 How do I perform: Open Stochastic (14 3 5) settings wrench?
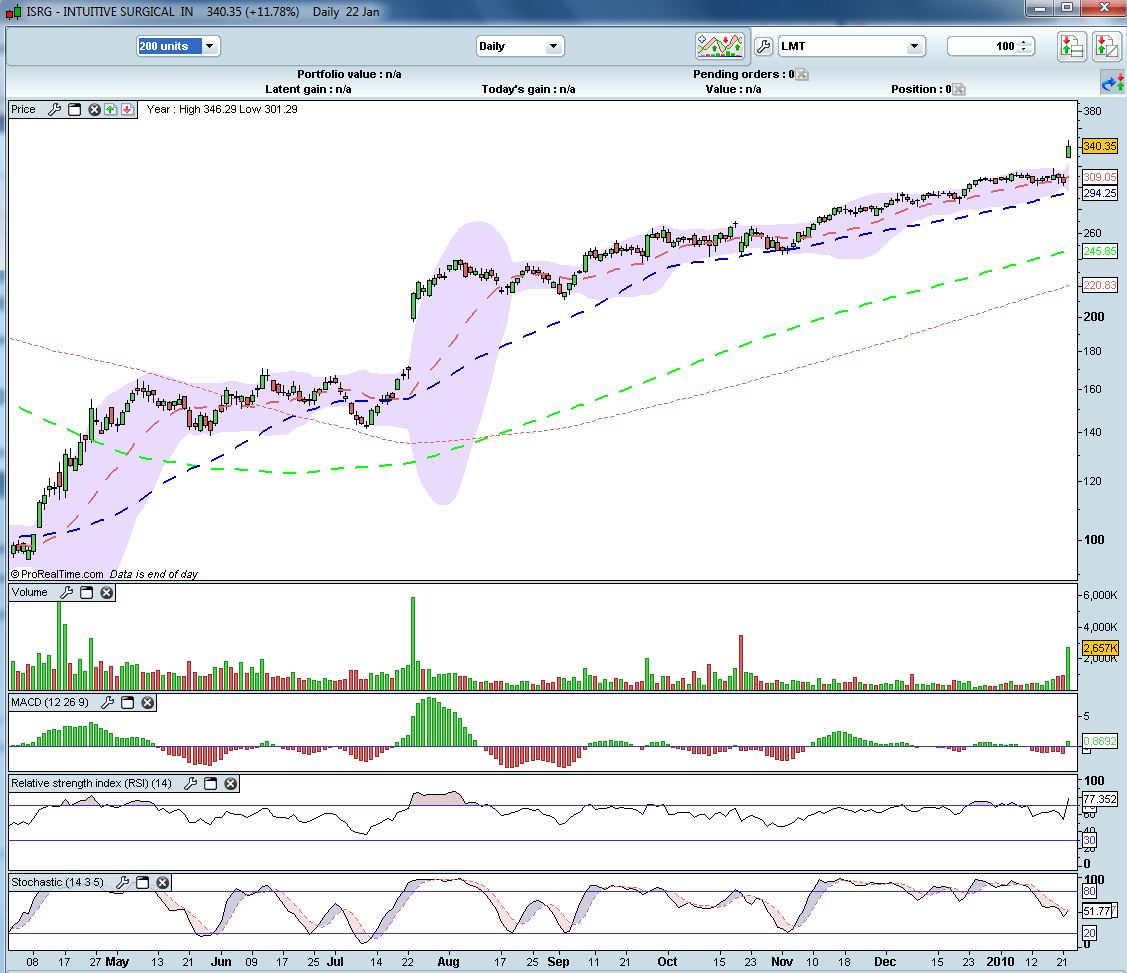point(123,882)
